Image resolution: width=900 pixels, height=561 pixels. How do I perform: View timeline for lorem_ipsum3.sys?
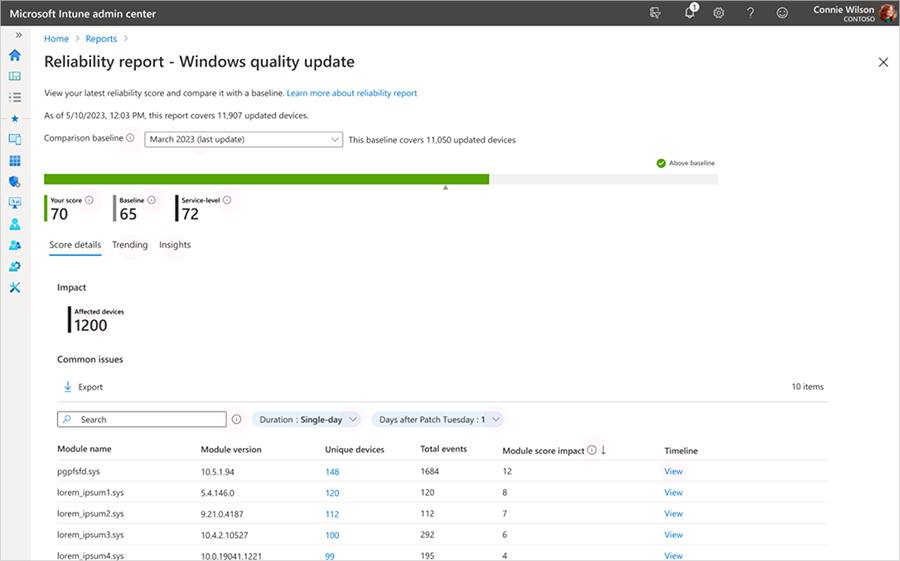[673, 535]
